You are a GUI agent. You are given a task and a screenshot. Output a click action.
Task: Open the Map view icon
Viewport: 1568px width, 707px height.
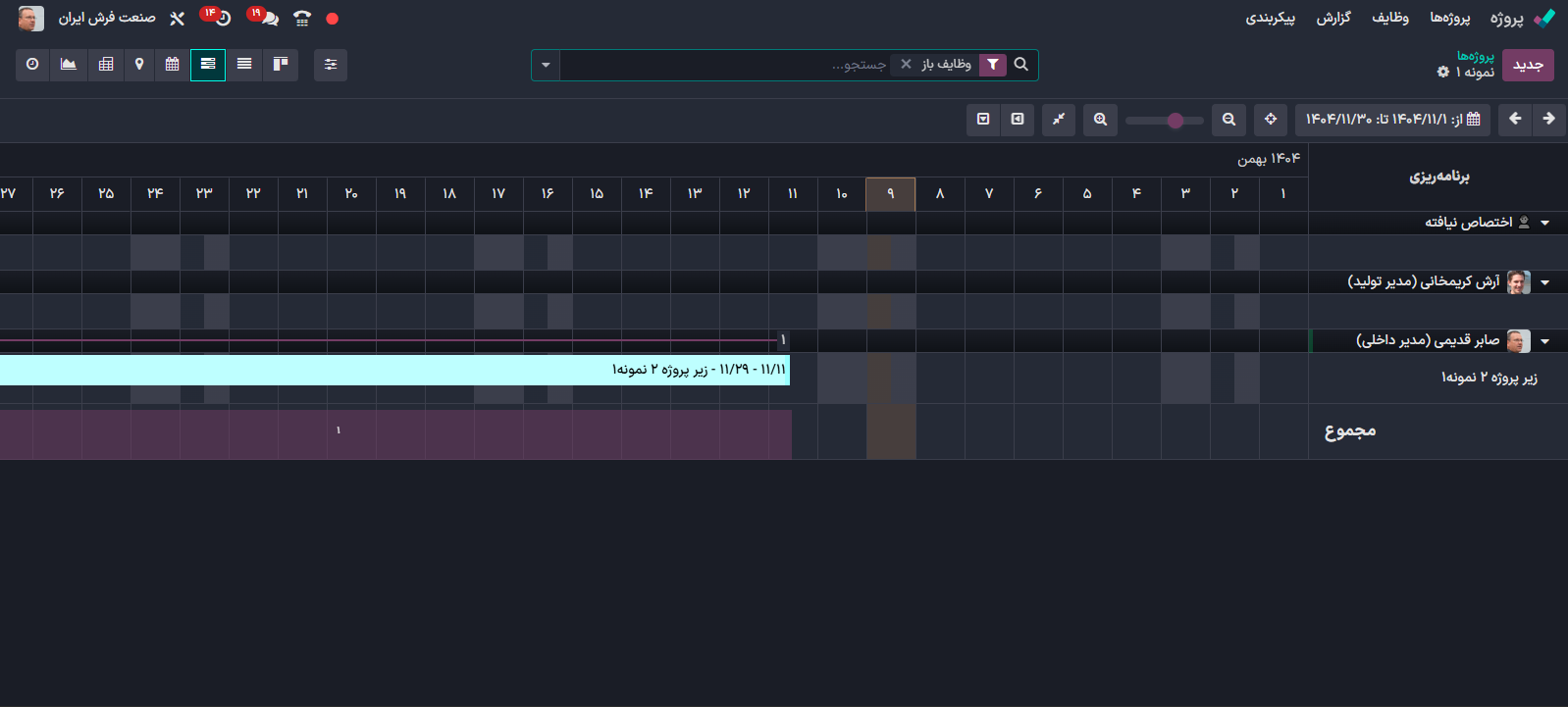pyautogui.click(x=139, y=65)
